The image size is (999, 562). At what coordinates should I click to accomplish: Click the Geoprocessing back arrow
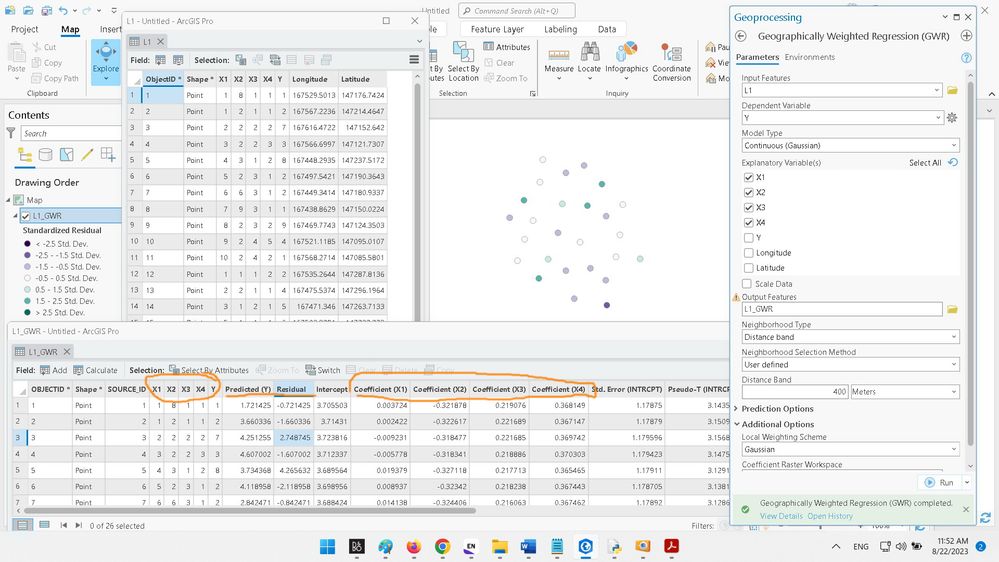740,36
